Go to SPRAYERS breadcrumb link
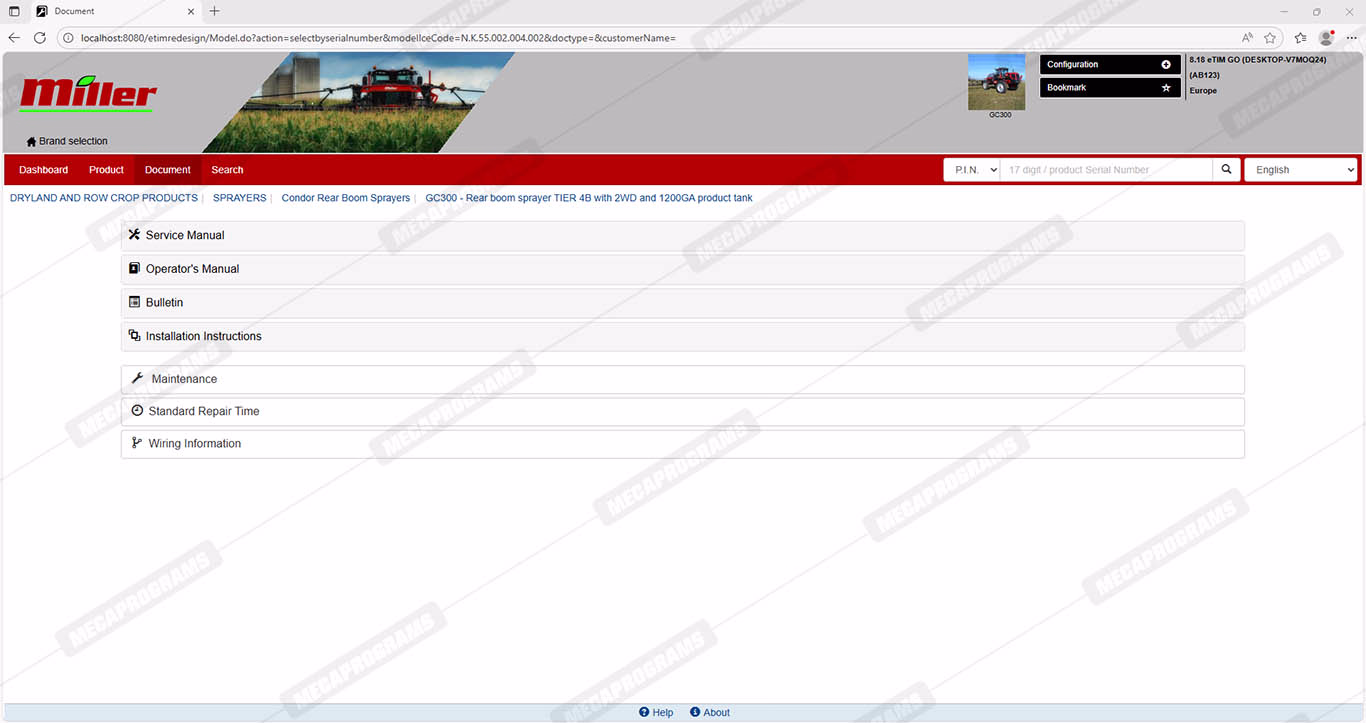This screenshot has width=1366, height=723. (239, 198)
